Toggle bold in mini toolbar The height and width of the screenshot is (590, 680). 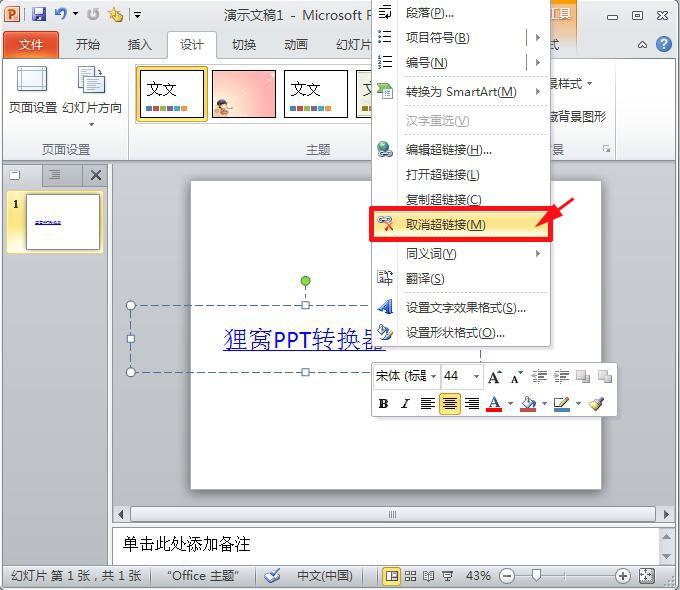(x=383, y=403)
